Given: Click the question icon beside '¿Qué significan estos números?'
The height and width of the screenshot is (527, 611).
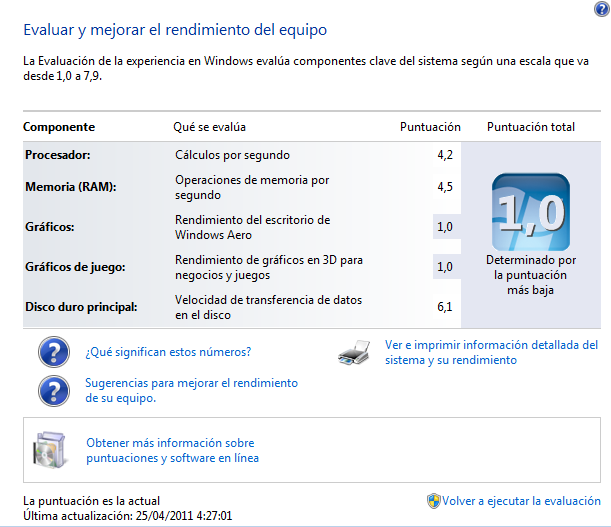Looking at the screenshot, I should tap(52, 352).
